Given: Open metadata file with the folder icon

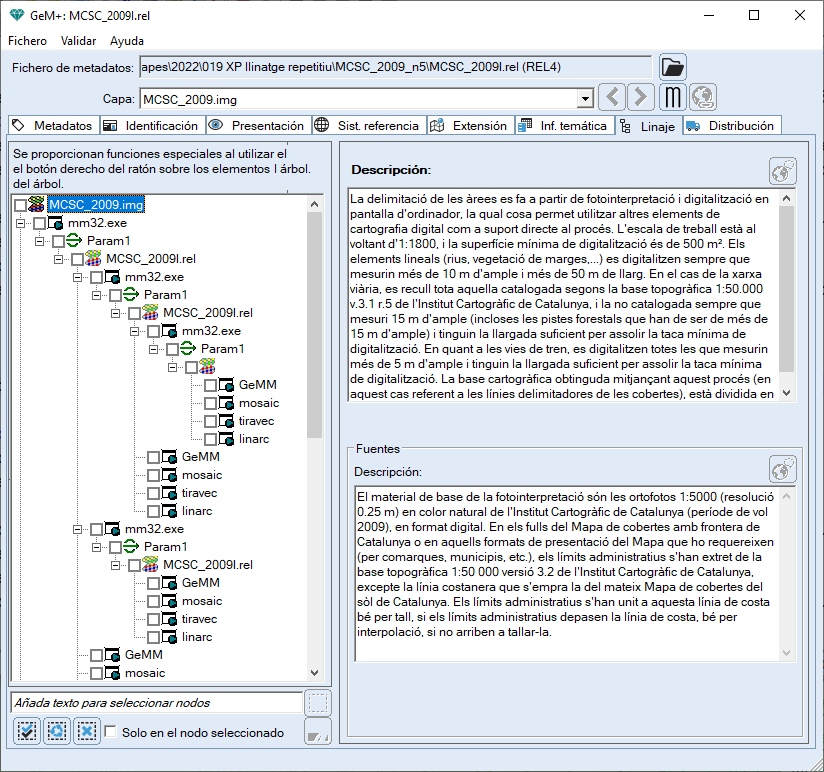Looking at the screenshot, I should pyautogui.click(x=673, y=67).
